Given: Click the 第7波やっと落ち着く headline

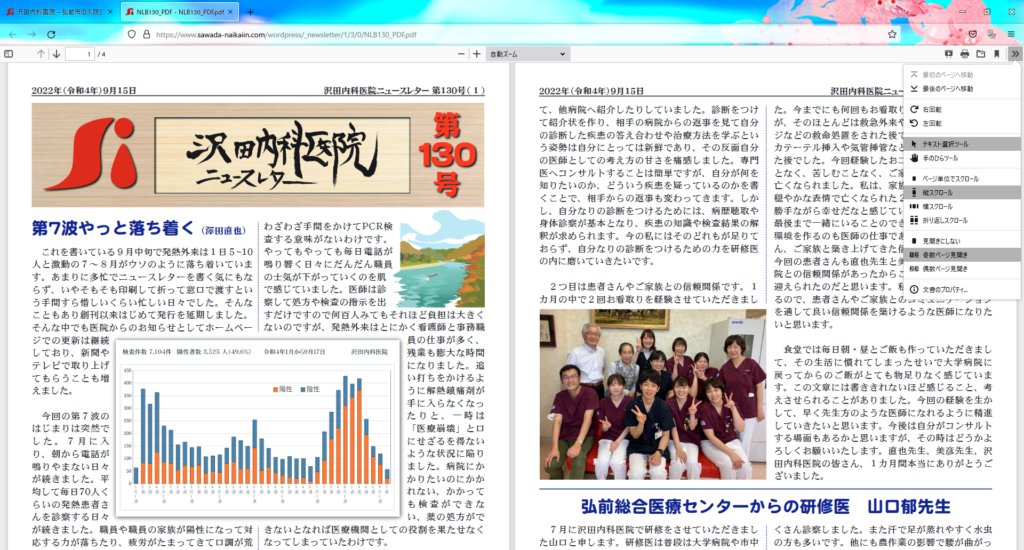Looking at the screenshot, I should 113,228.
